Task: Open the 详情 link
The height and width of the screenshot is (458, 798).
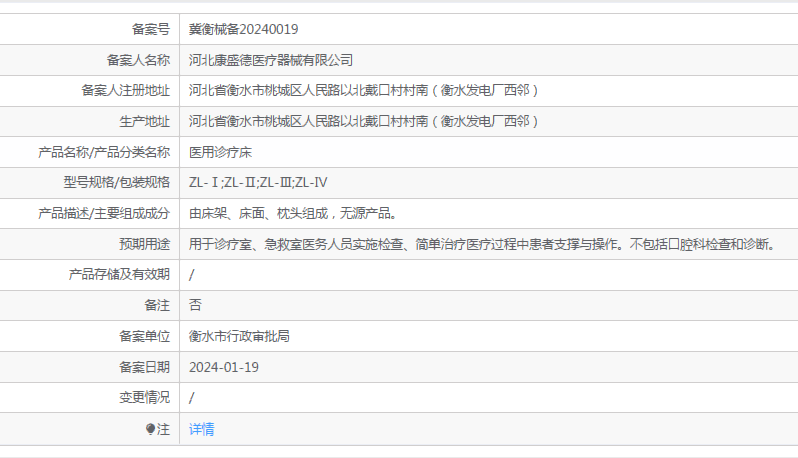Action: pos(202,430)
